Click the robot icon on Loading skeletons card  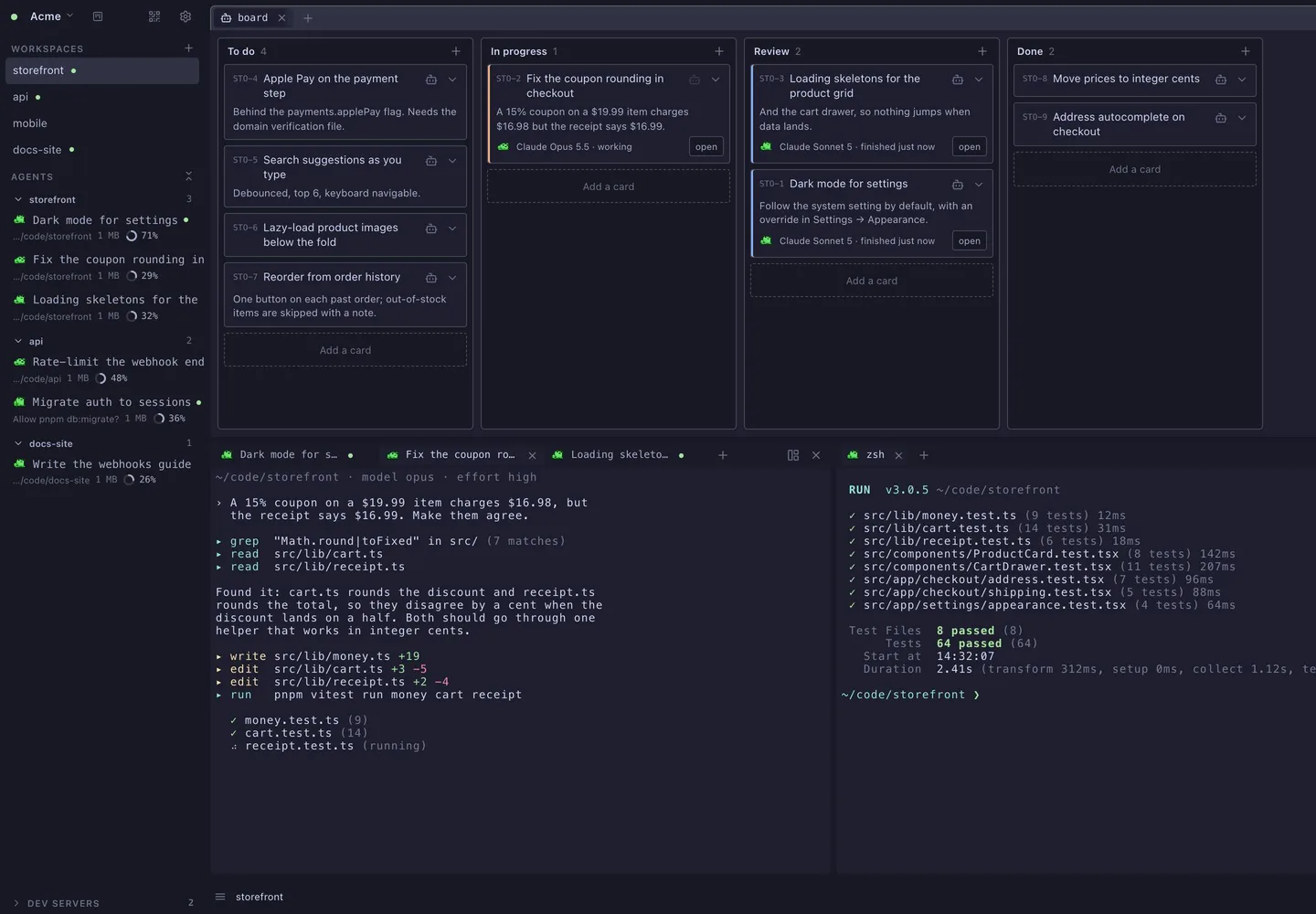pyautogui.click(x=958, y=80)
